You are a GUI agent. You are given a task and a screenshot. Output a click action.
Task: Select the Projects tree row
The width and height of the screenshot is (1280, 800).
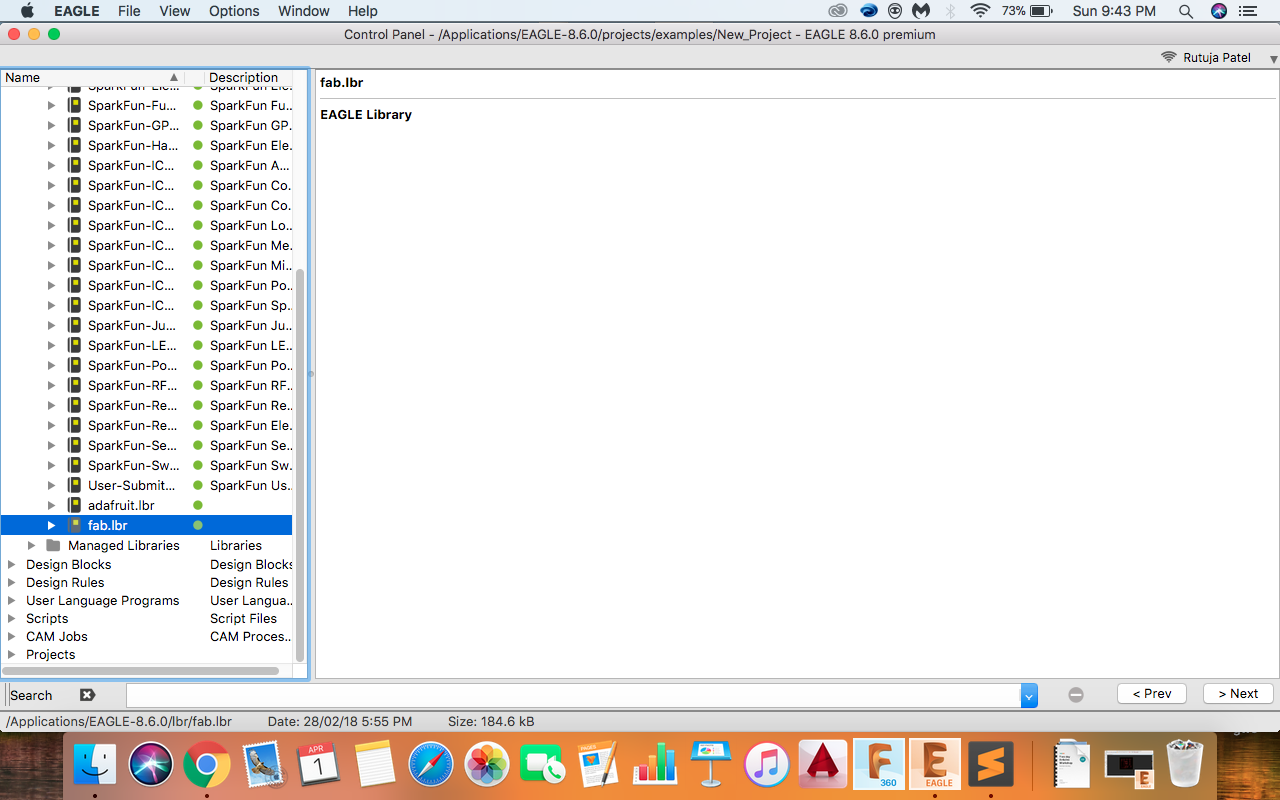[146, 654]
